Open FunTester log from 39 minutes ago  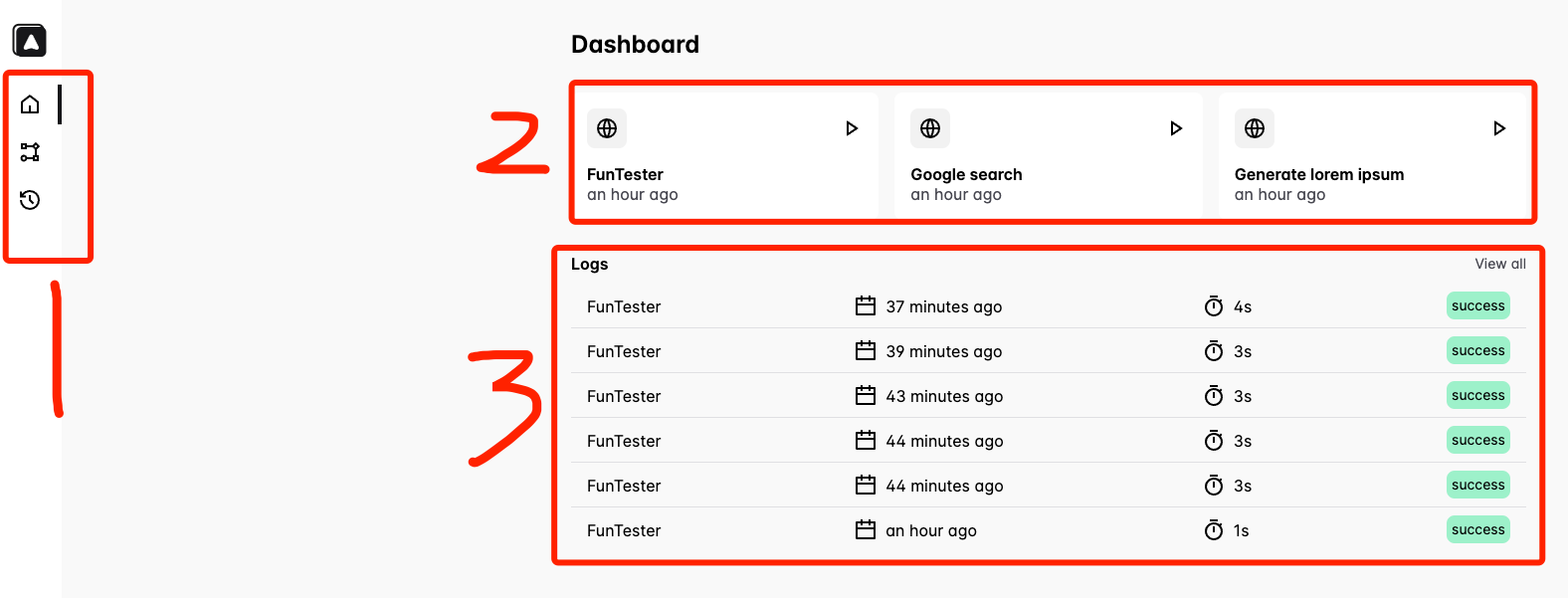tap(1049, 351)
